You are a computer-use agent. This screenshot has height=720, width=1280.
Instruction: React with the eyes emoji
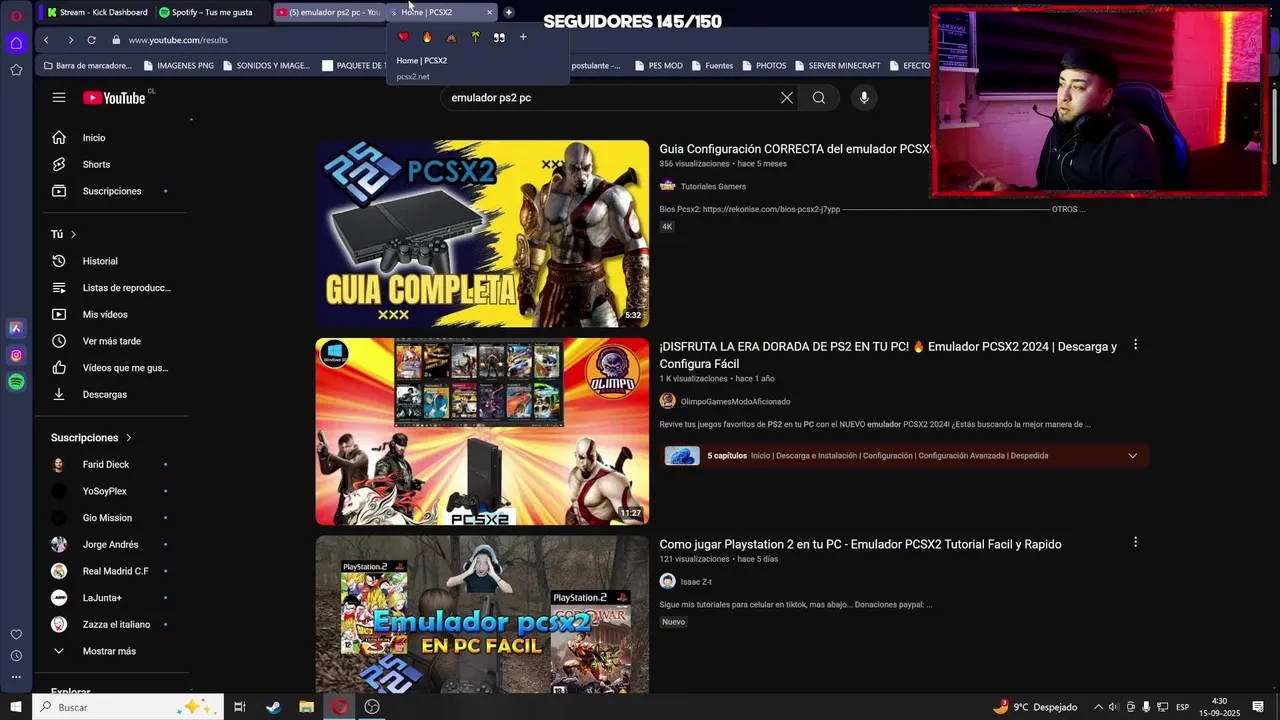[499, 37]
